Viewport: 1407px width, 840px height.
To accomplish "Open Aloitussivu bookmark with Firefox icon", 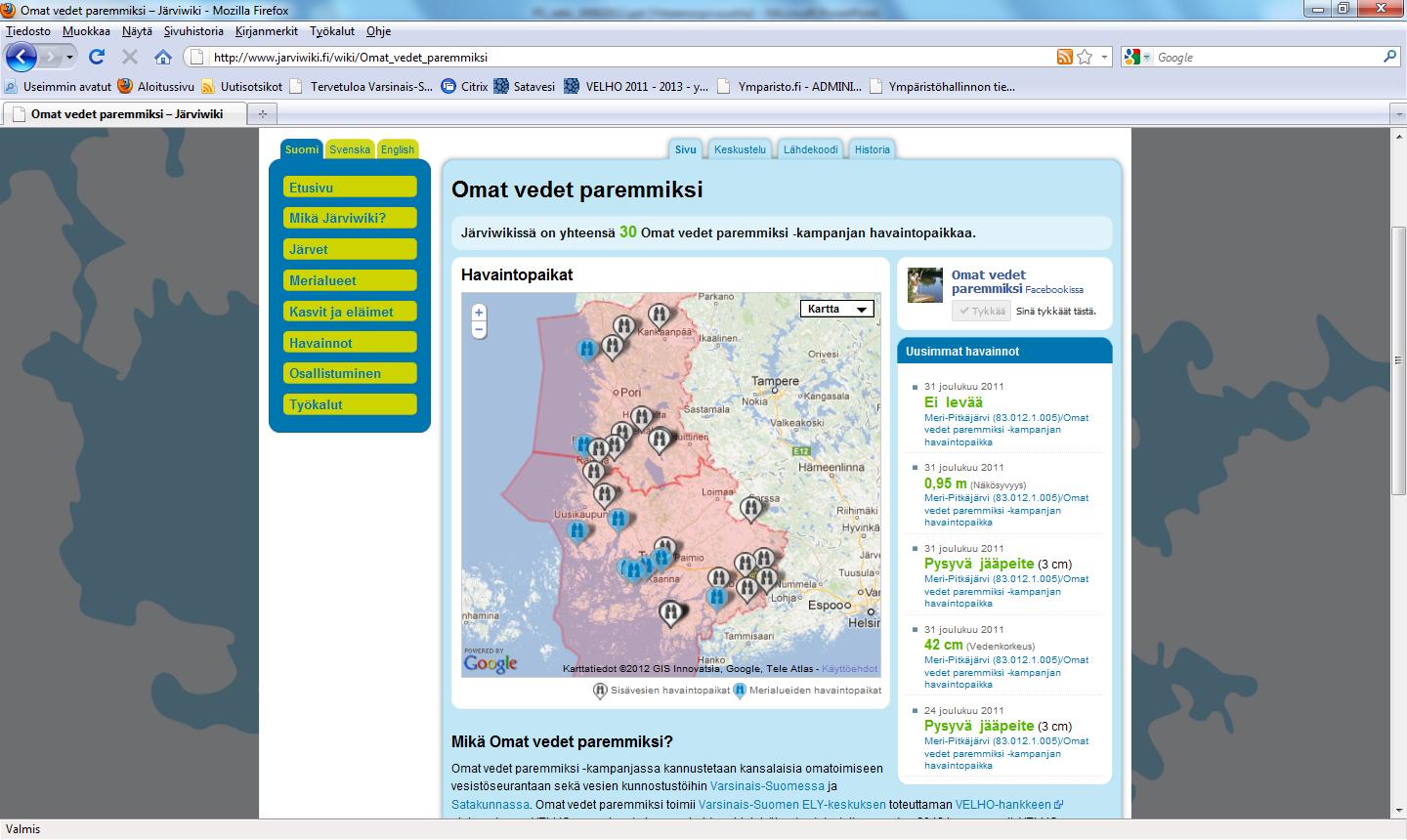I will (x=155, y=86).
